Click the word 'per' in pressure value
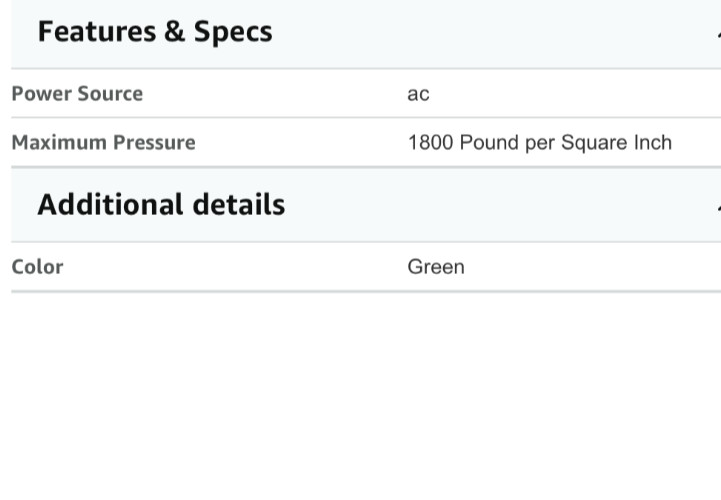721x500 pixels. [540, 144]
